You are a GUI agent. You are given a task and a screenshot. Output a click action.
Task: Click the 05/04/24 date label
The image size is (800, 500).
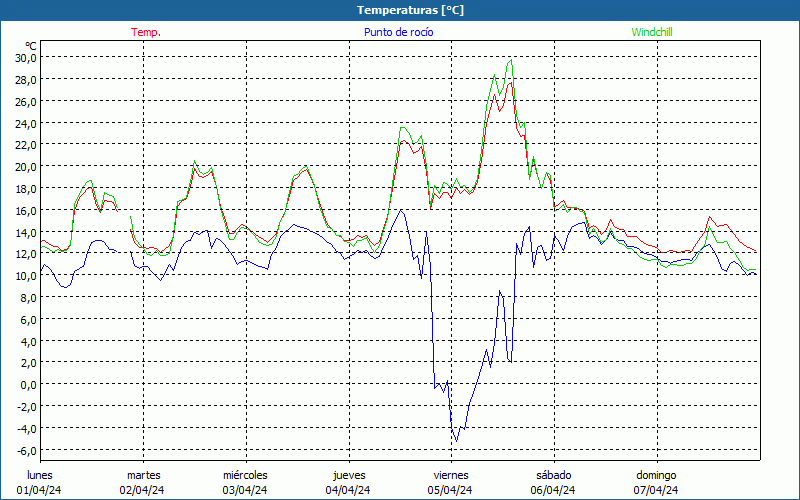click(451, 490)
